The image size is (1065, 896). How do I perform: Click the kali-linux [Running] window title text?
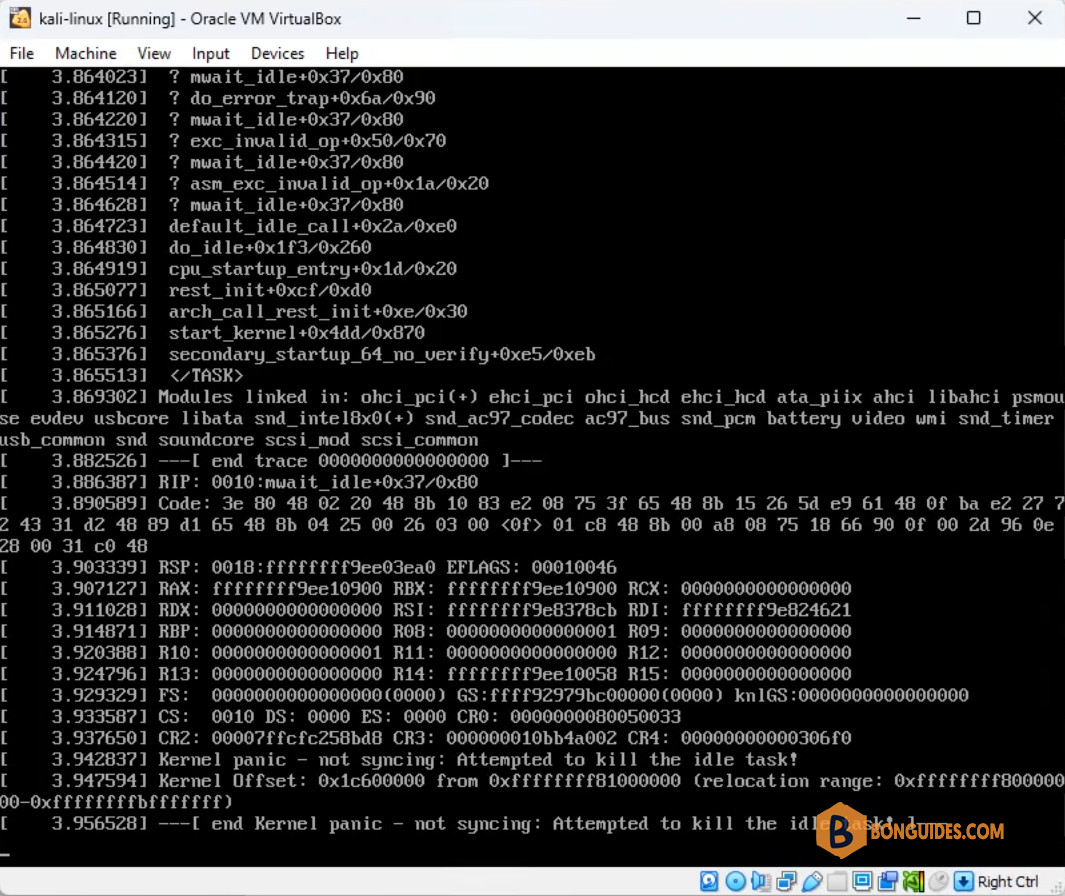[x=190, y=18]
